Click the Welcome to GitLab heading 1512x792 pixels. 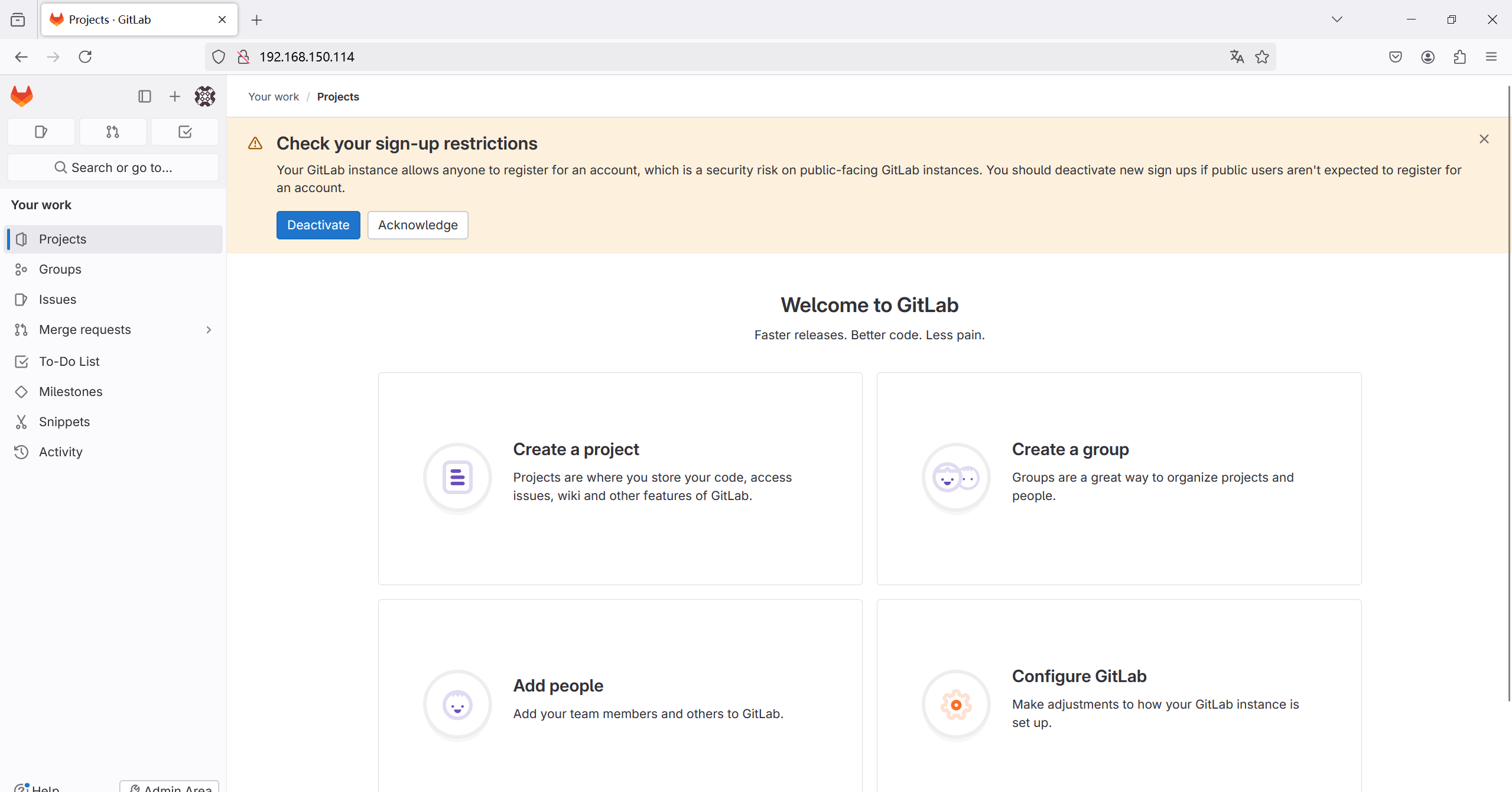coord(870,305)
